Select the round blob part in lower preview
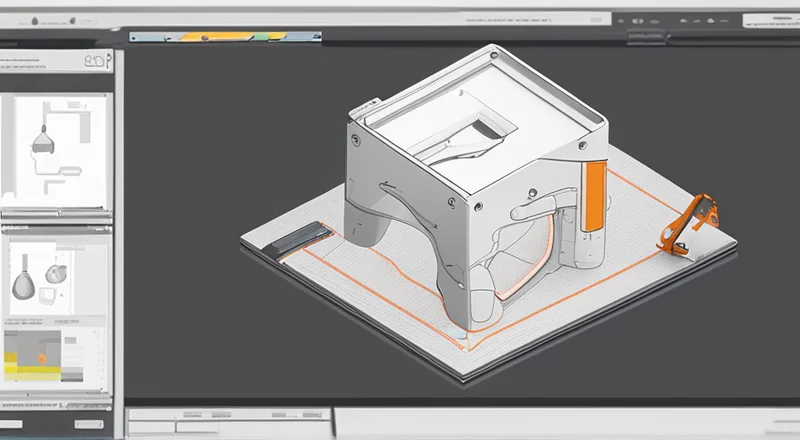800x440 pixels. pyautogui.click(x=56, y=272)
